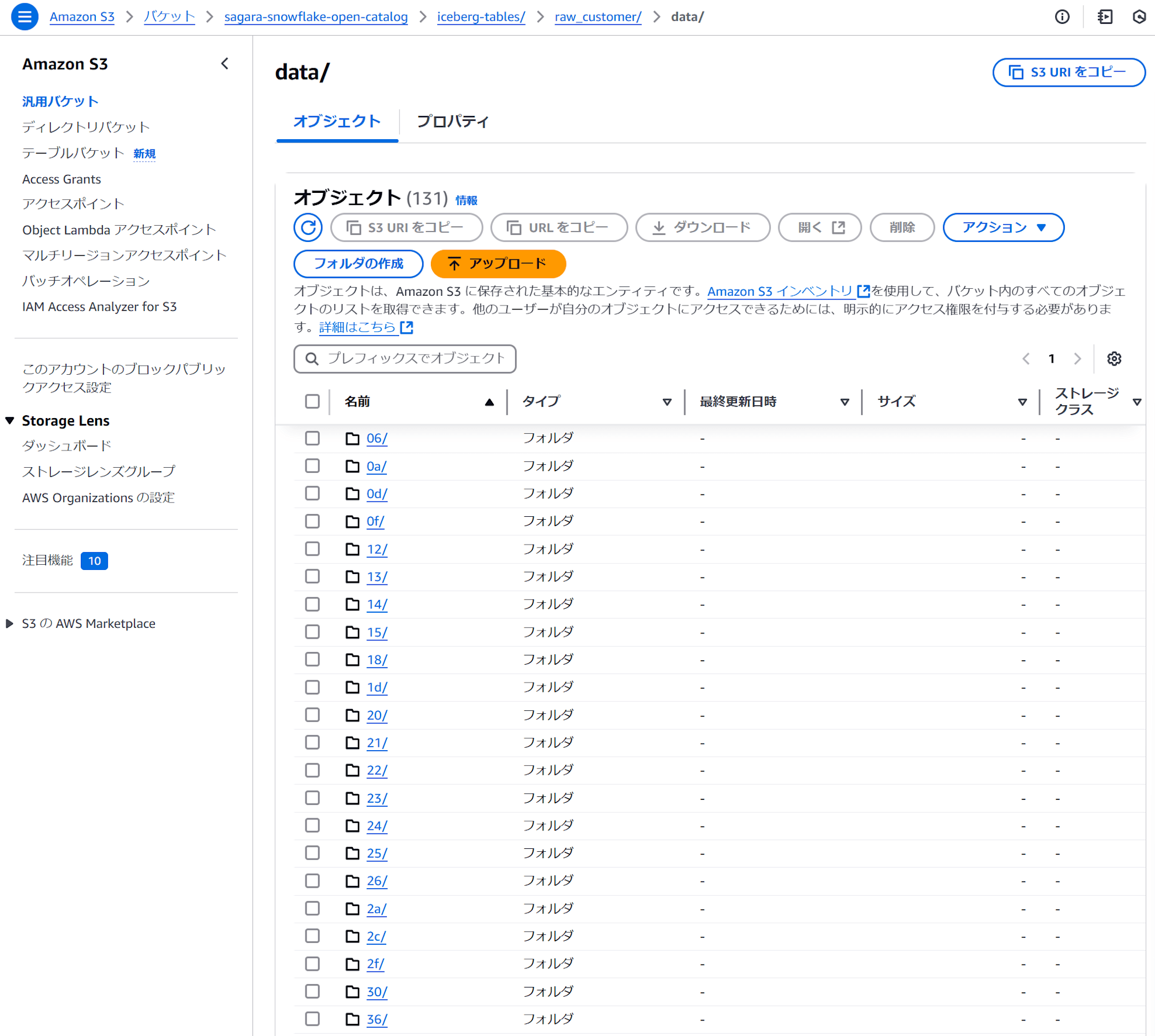Open the アクション dropdown menu
The height and width of the screenshot is (1036, 1155).
[1003, 228]
